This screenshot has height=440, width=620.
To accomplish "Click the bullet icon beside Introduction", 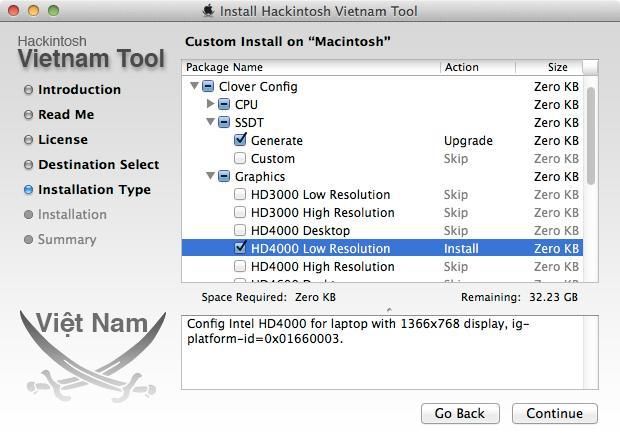I will point(28,90).
